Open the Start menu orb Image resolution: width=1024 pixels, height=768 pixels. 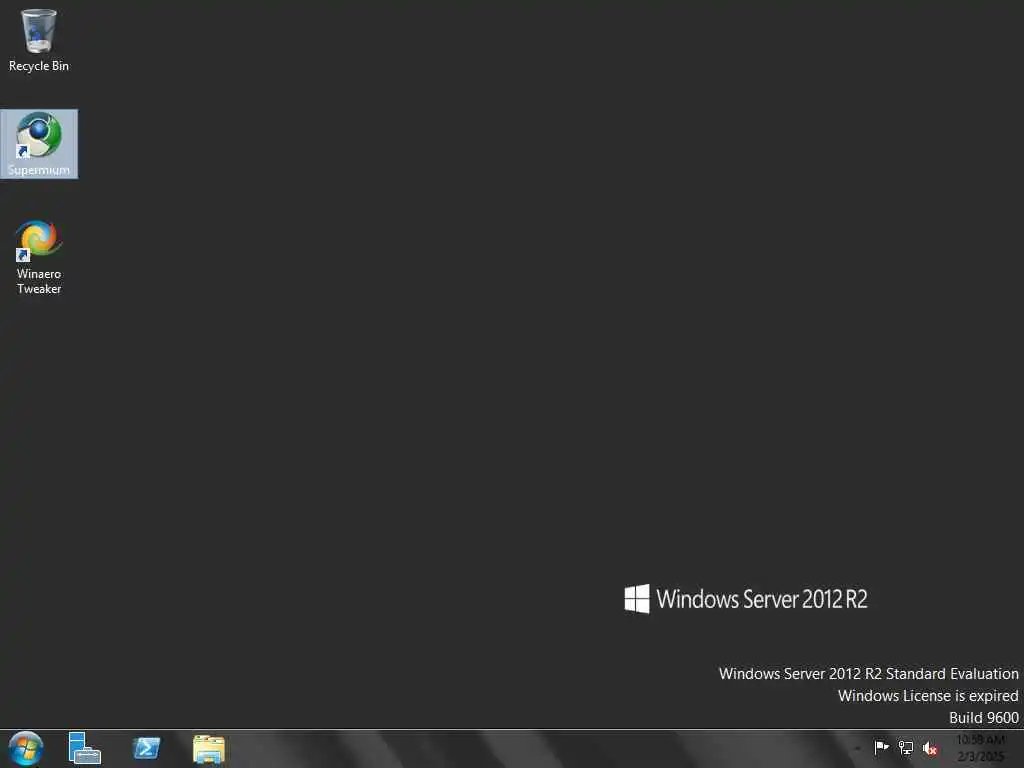[26, 748]
